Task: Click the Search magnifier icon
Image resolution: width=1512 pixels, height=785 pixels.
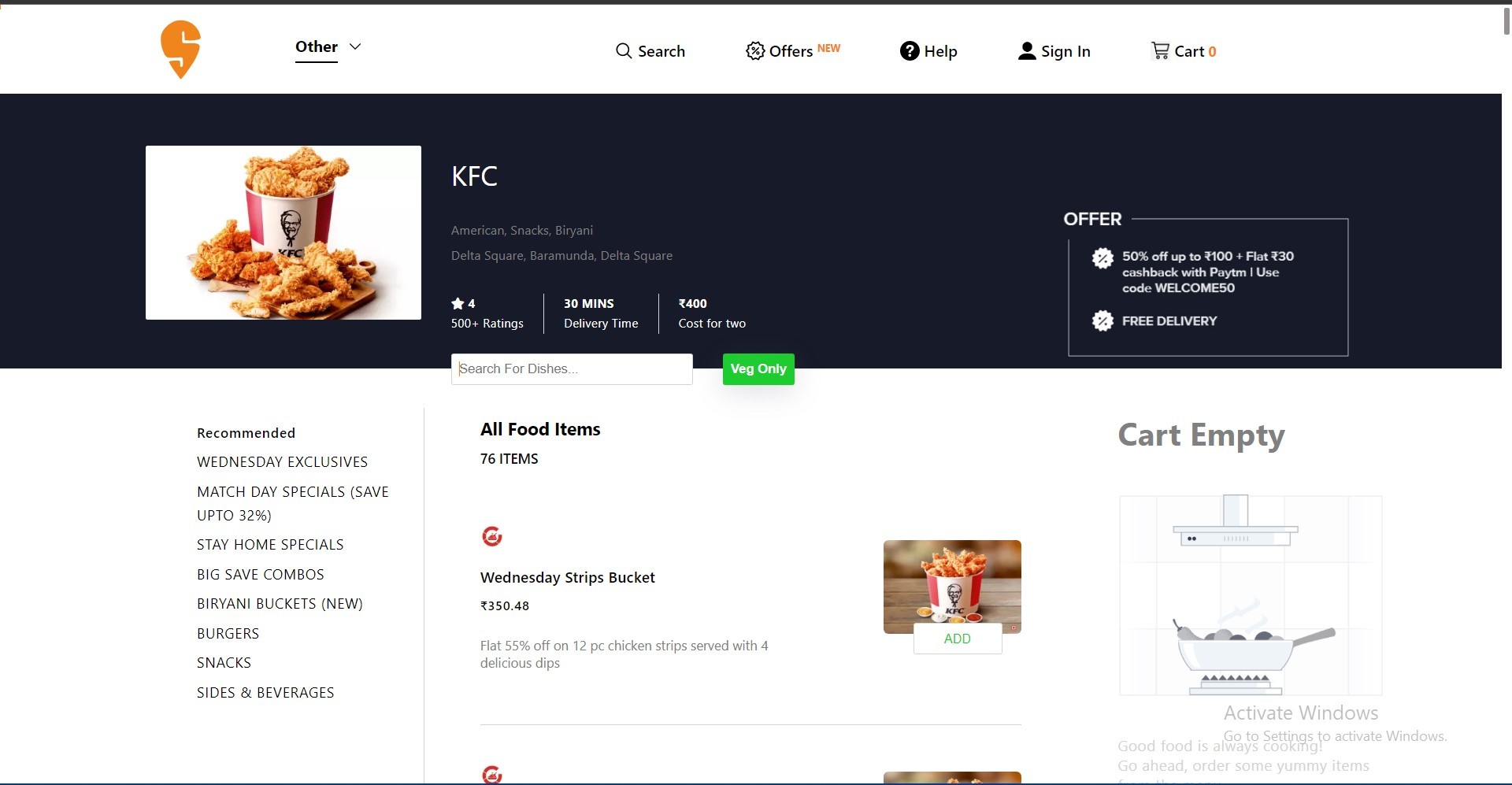Action: [x=623, y=51]
